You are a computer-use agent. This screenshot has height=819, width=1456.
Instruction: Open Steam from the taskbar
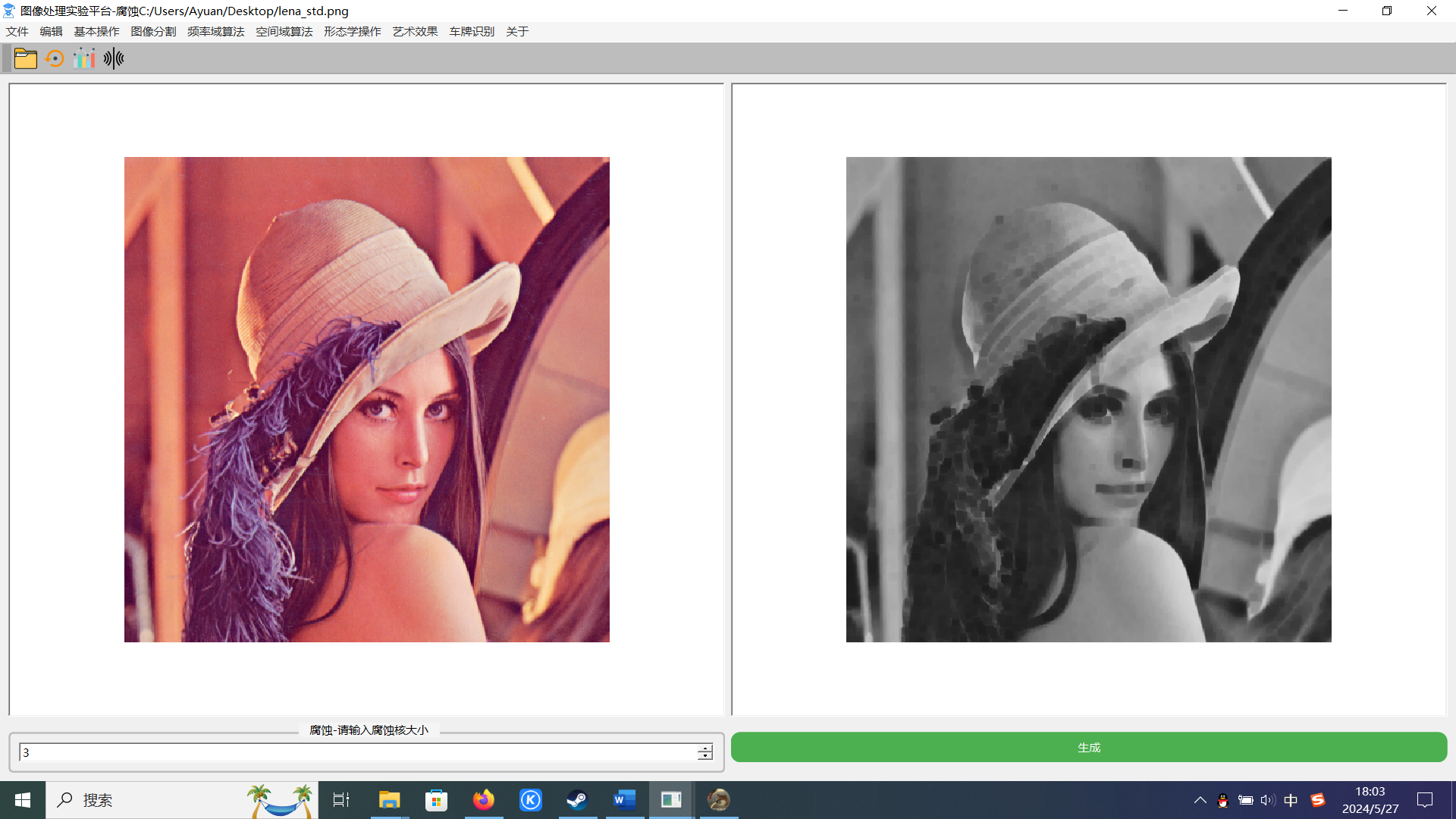pyautogui.click(x=577, y=800)
